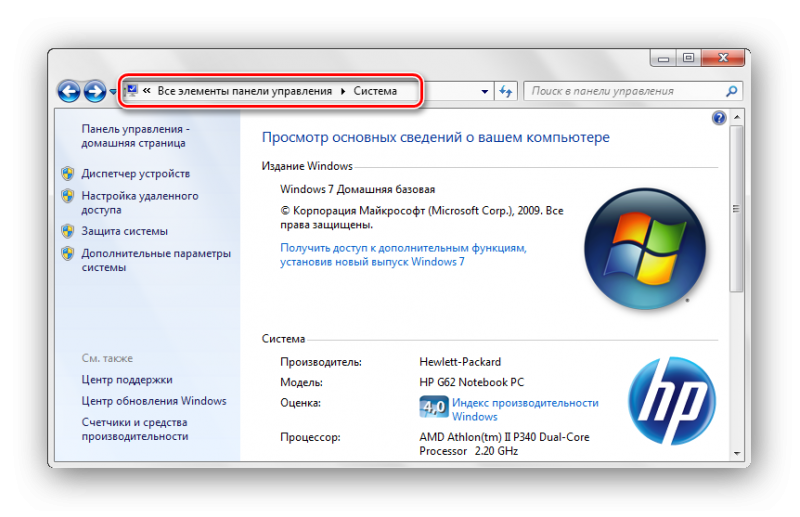This screenshot has height=517, width=800.
Task: Open the address bar history dropdown
Action: pos(484,92)
